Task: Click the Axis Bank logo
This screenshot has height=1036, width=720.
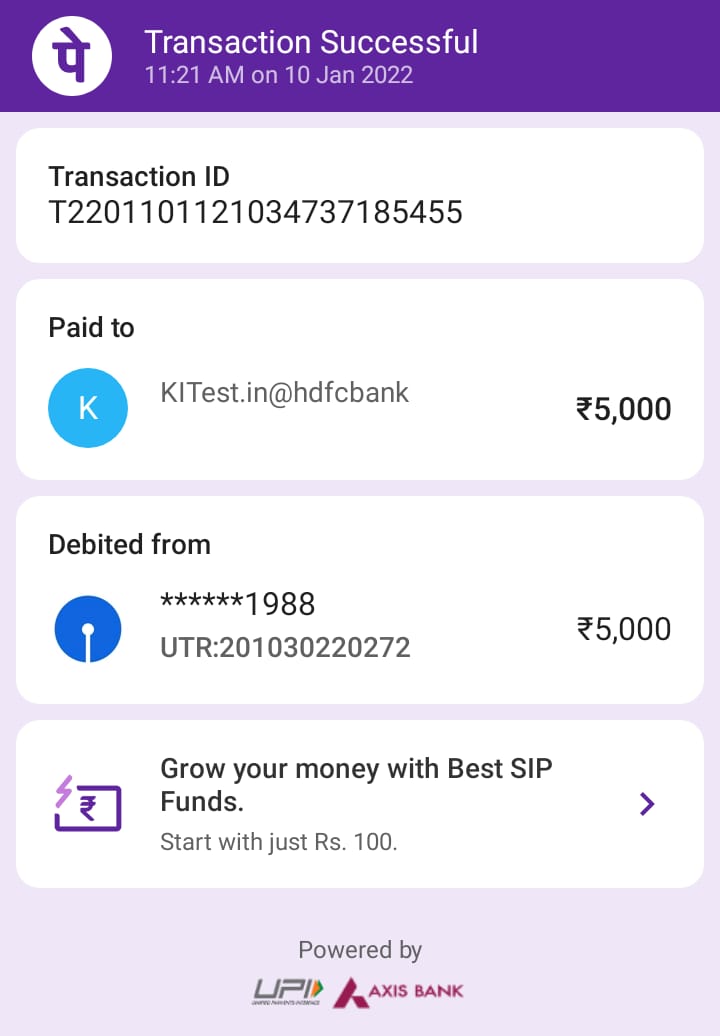Action: (399, 991)
